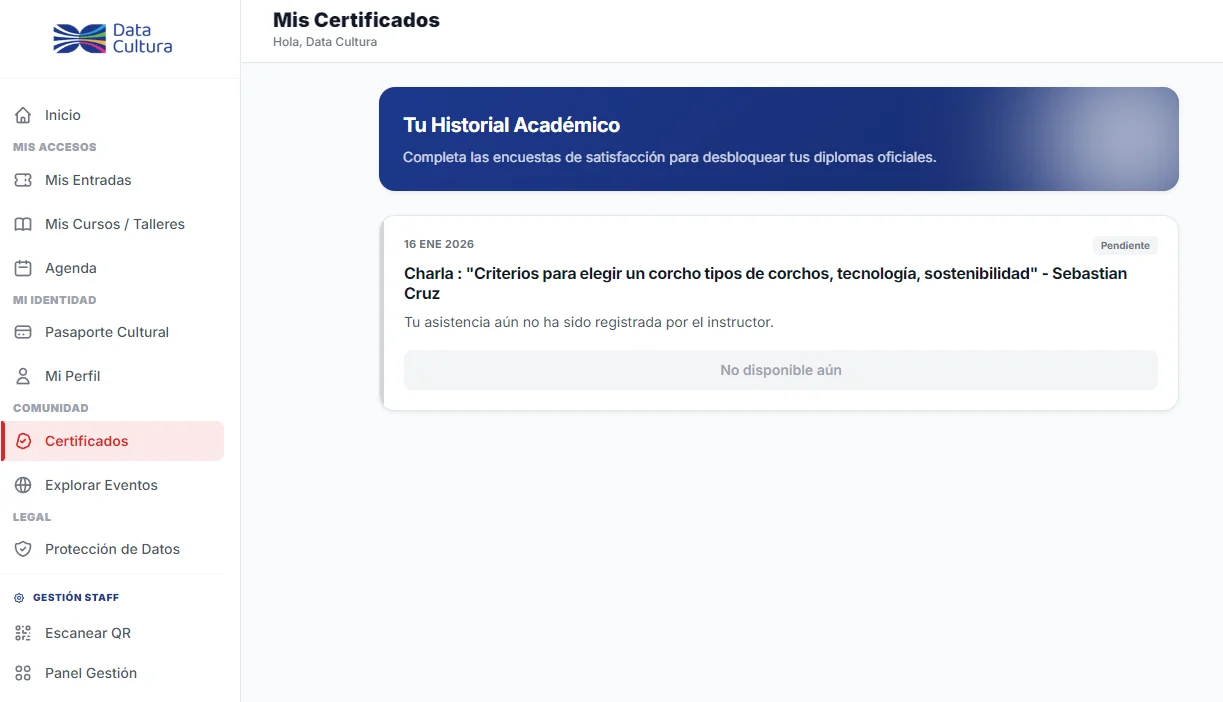
Task: Click the gear icon next to Gestión Staff
Action: pyautogui.click(x=17, y=597)
